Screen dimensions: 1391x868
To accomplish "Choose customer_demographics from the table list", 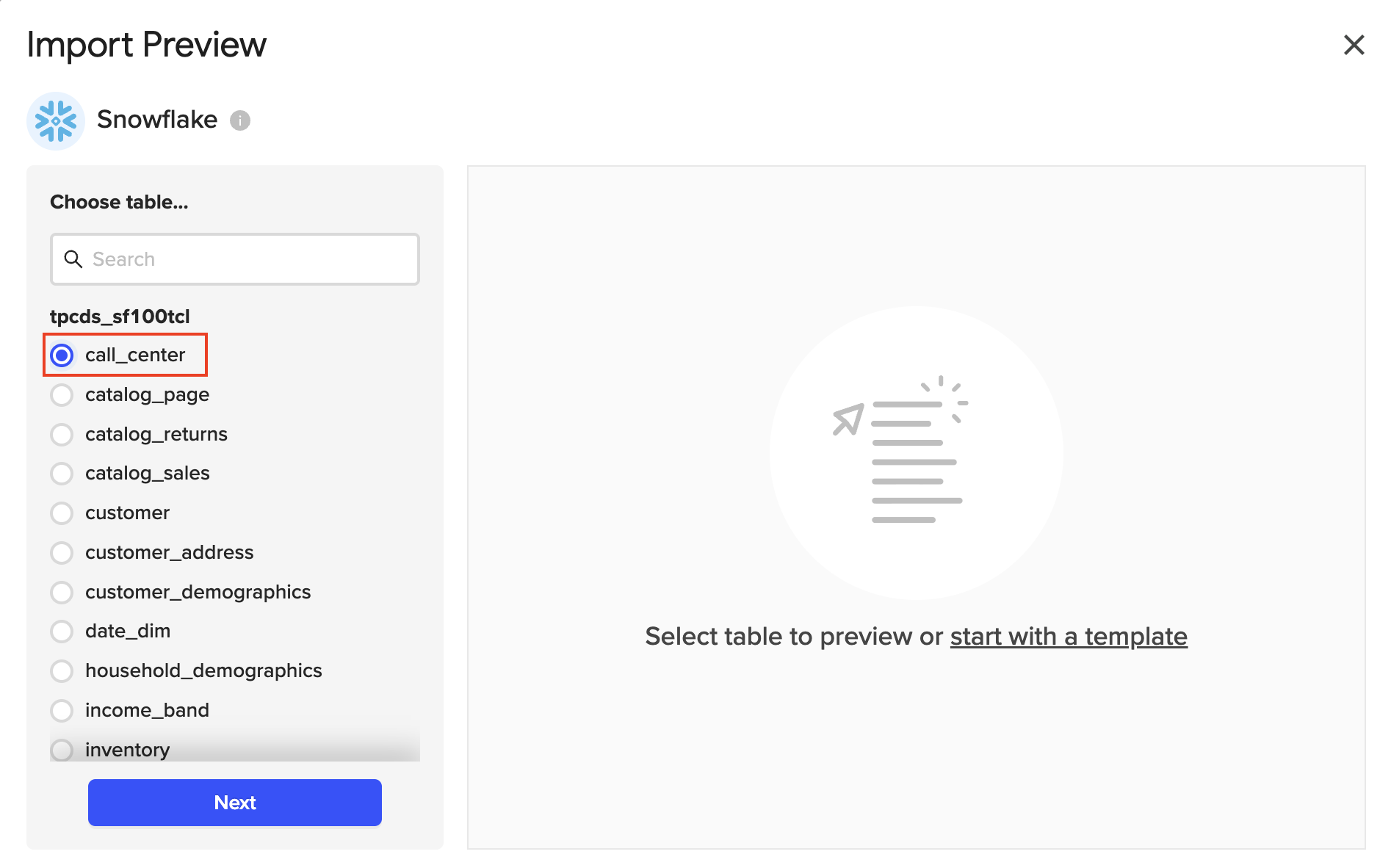I will [x=62, y=593].
